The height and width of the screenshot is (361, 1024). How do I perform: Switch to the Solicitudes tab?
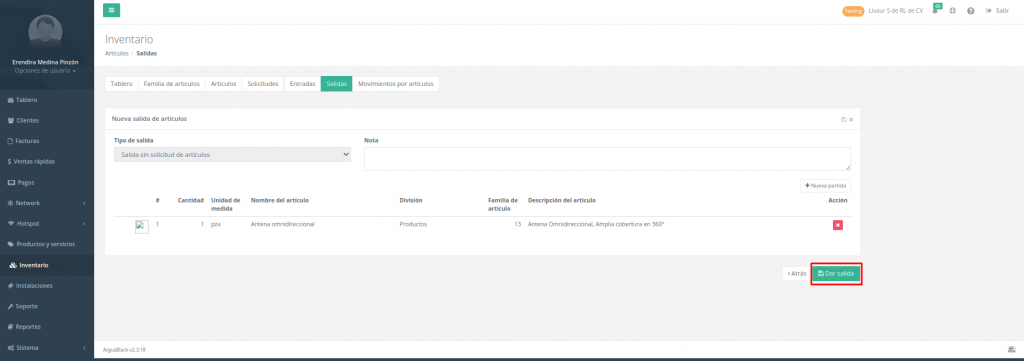tap(263, 84)
